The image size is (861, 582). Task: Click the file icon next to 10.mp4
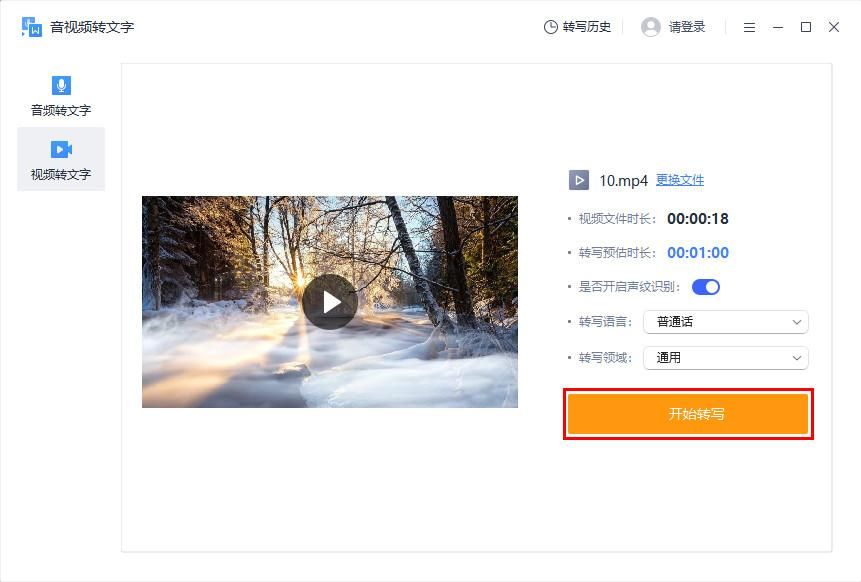[x=579, y=180]
